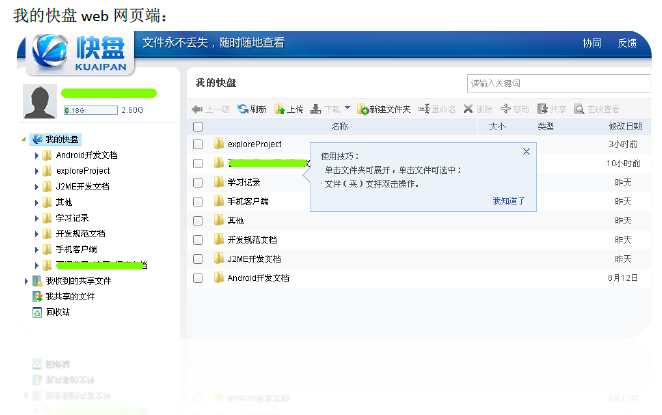
Task: Check the J2ME开发文档 row checkbox
Action: click(198, 259)
